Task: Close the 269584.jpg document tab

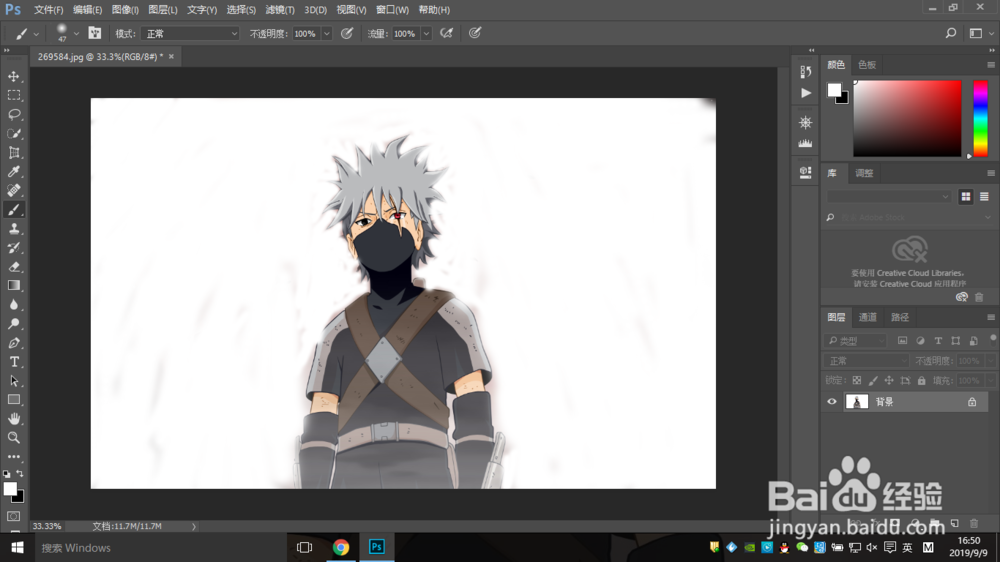Action: click(171, 56)
